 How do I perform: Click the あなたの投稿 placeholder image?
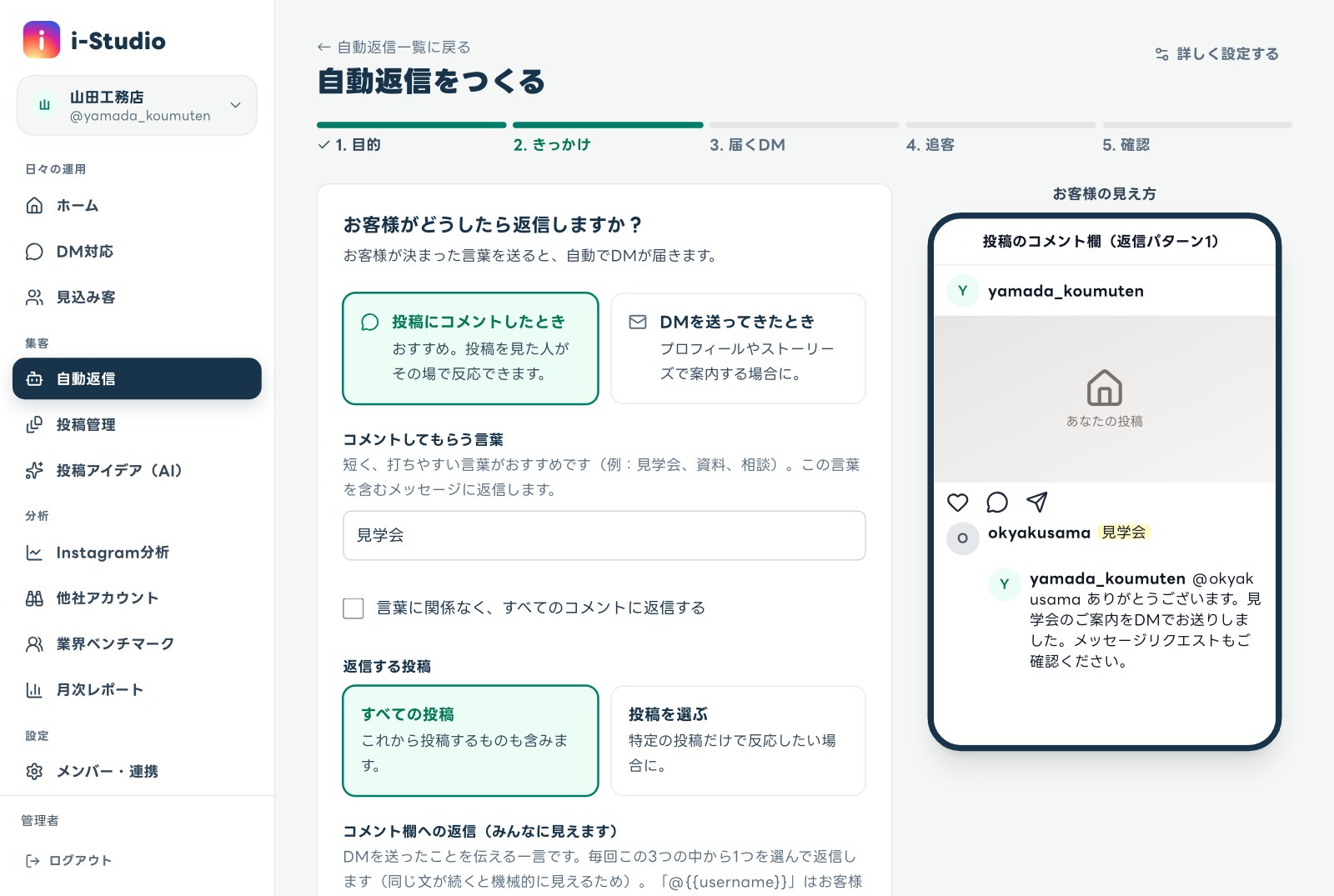tap(1105, 399)
